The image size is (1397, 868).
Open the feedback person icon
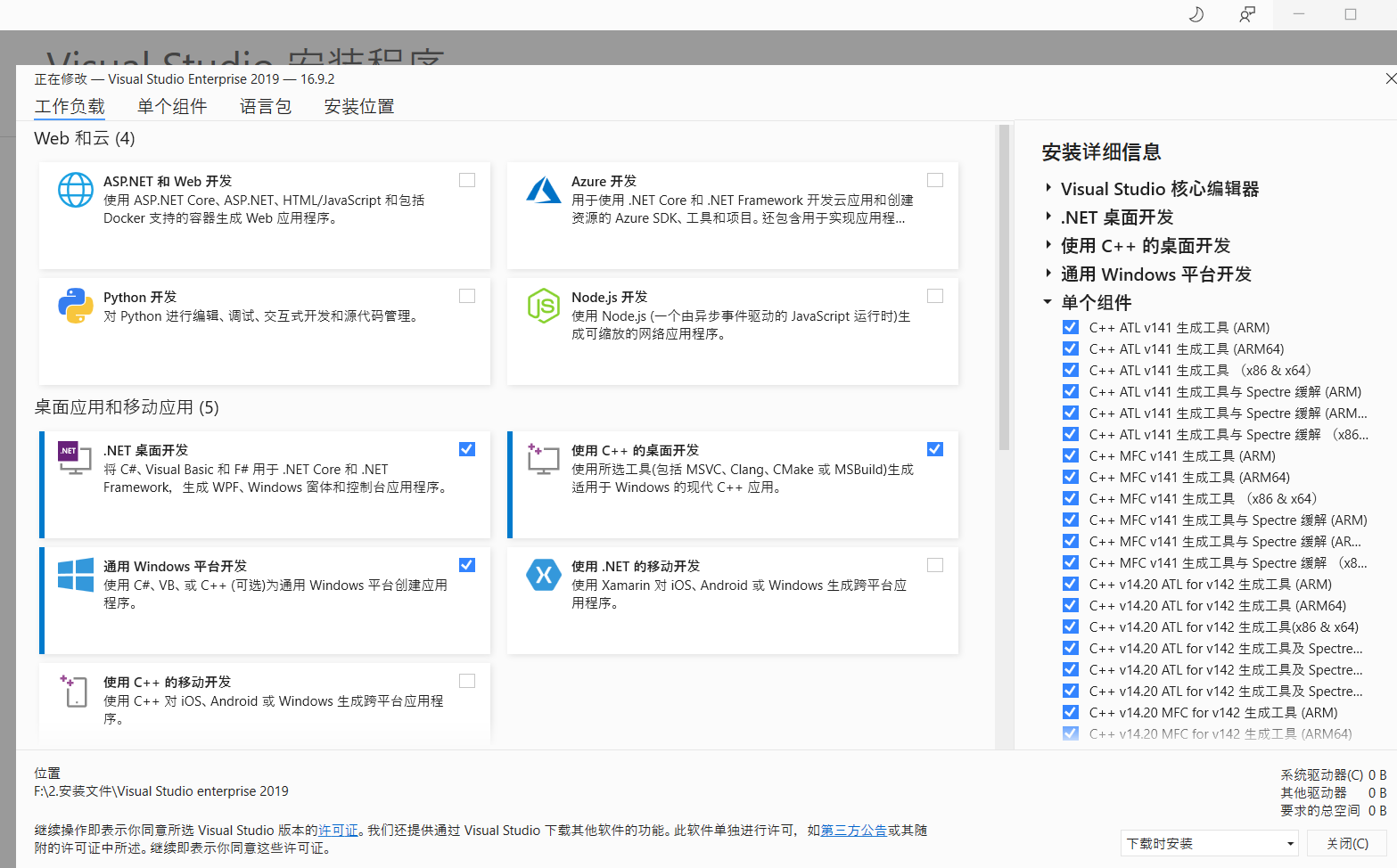1247,14
